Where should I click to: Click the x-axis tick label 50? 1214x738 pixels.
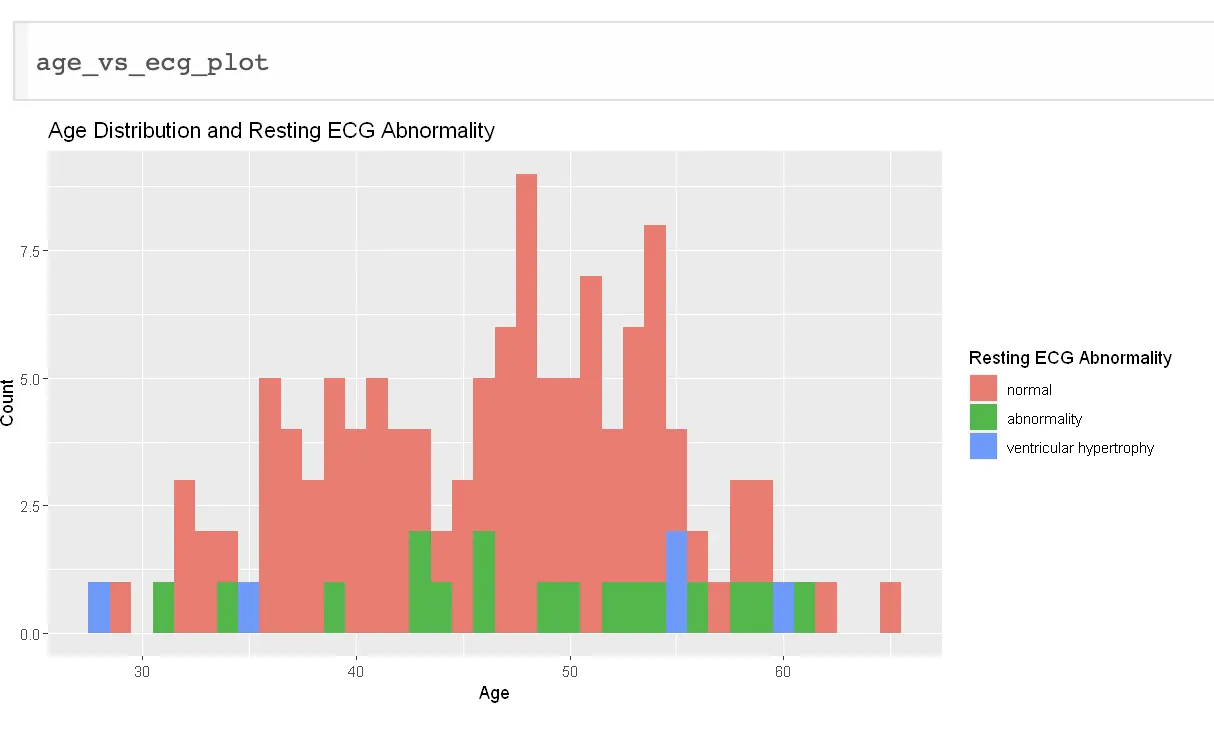coord(569,670)
